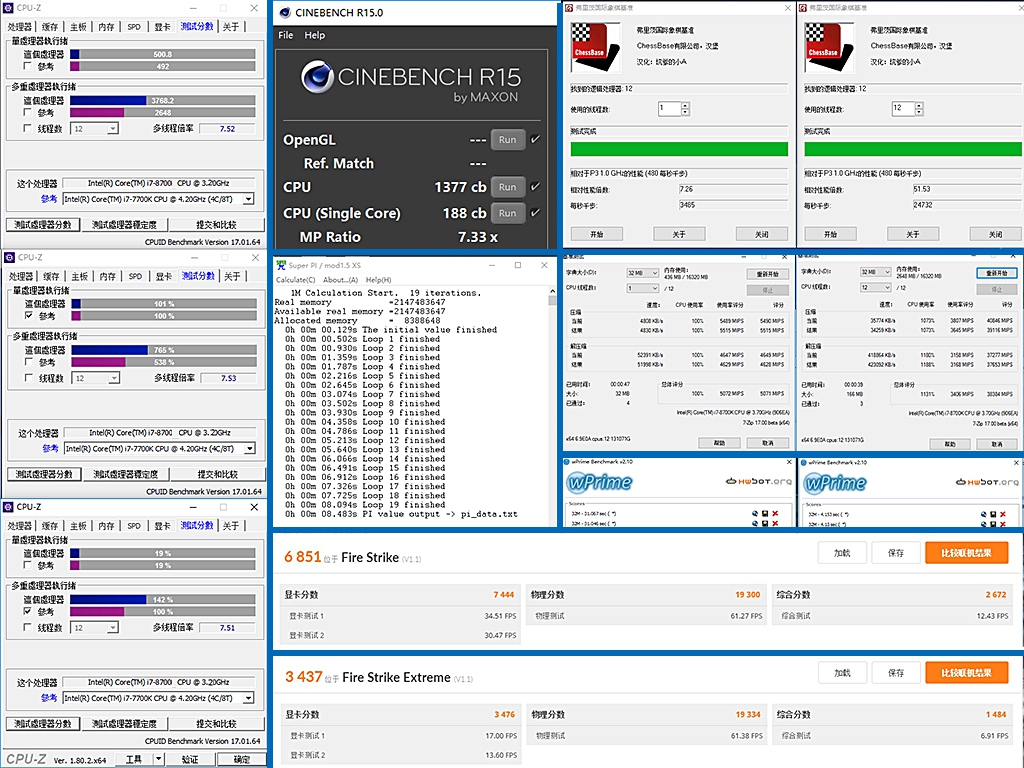Open the Cinebench File menu

[x=285, y=35]
